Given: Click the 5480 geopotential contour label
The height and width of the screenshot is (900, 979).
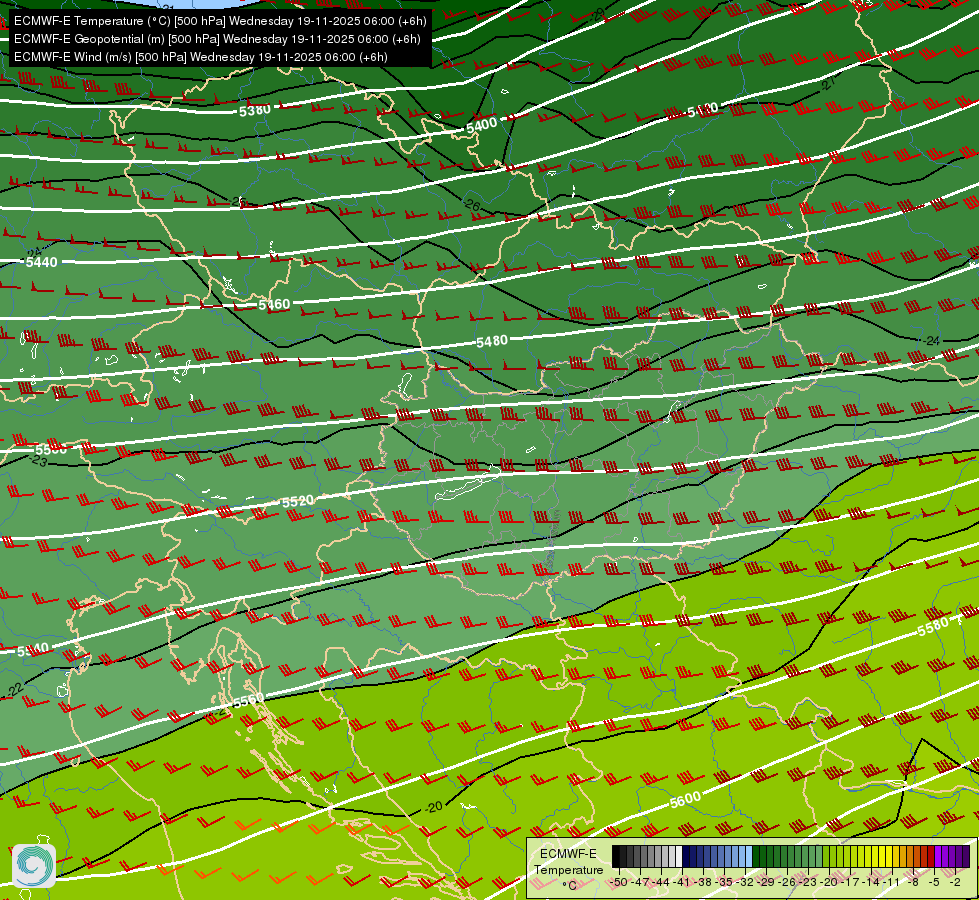Looking at the screenshot, I should (x=492, y=341).
